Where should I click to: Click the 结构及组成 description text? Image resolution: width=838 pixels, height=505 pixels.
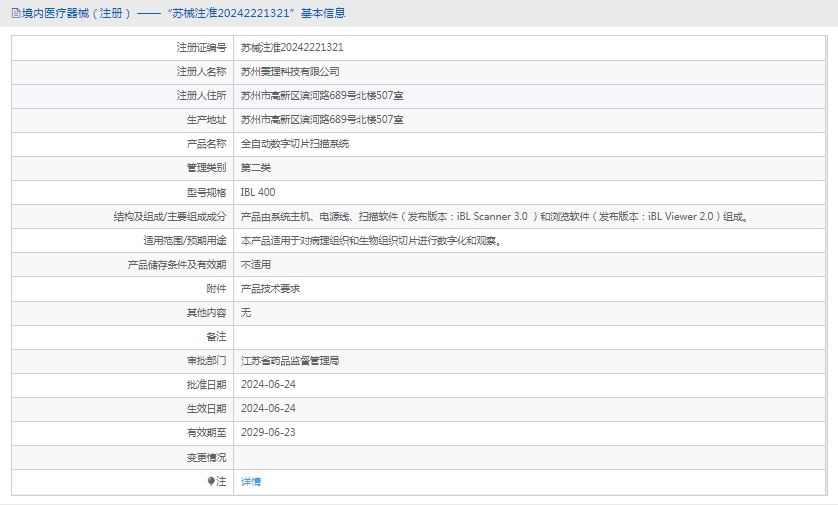tap(494, 216)
